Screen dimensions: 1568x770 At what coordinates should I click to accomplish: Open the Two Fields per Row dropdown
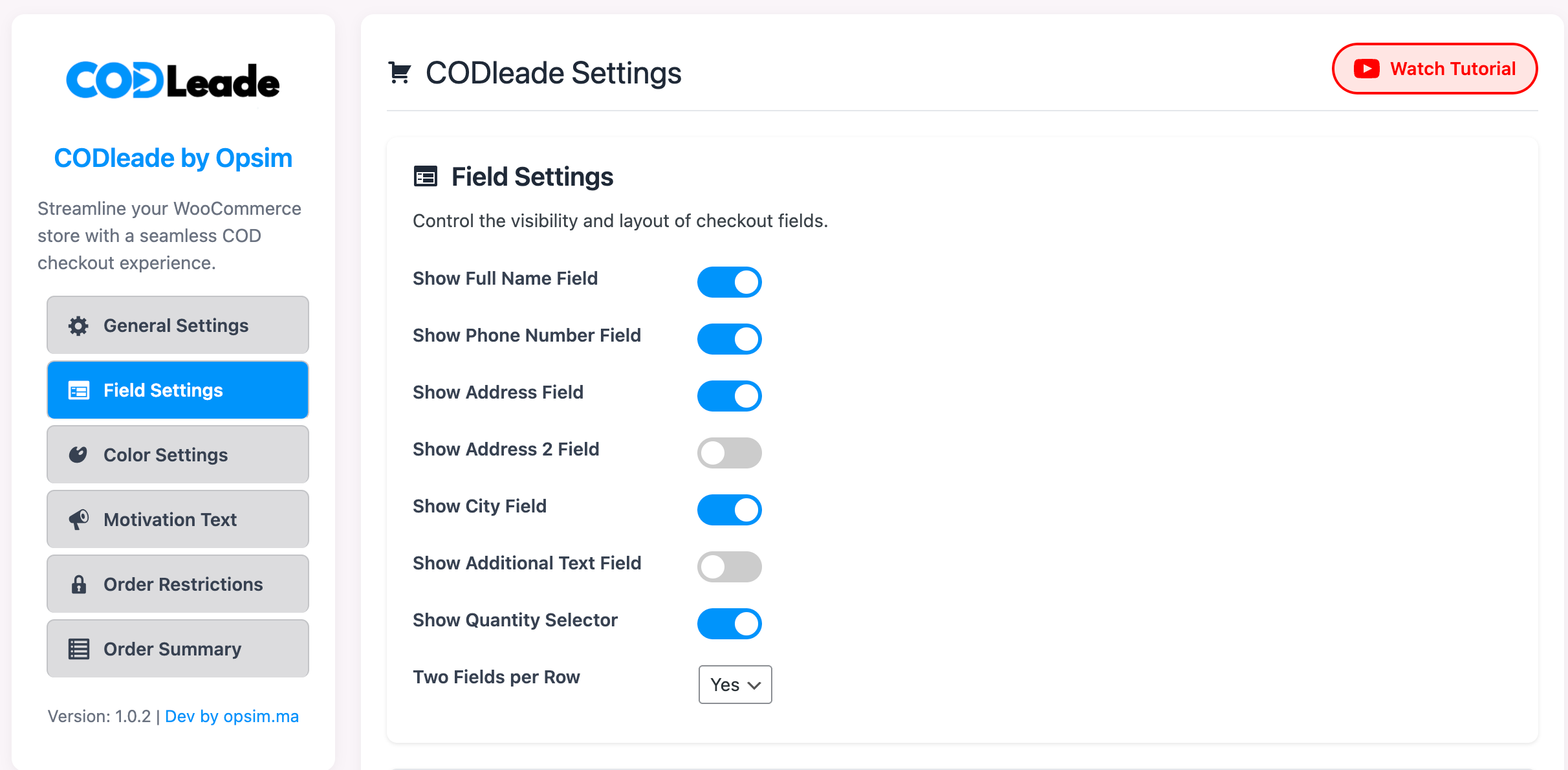[x=735, y=685]
